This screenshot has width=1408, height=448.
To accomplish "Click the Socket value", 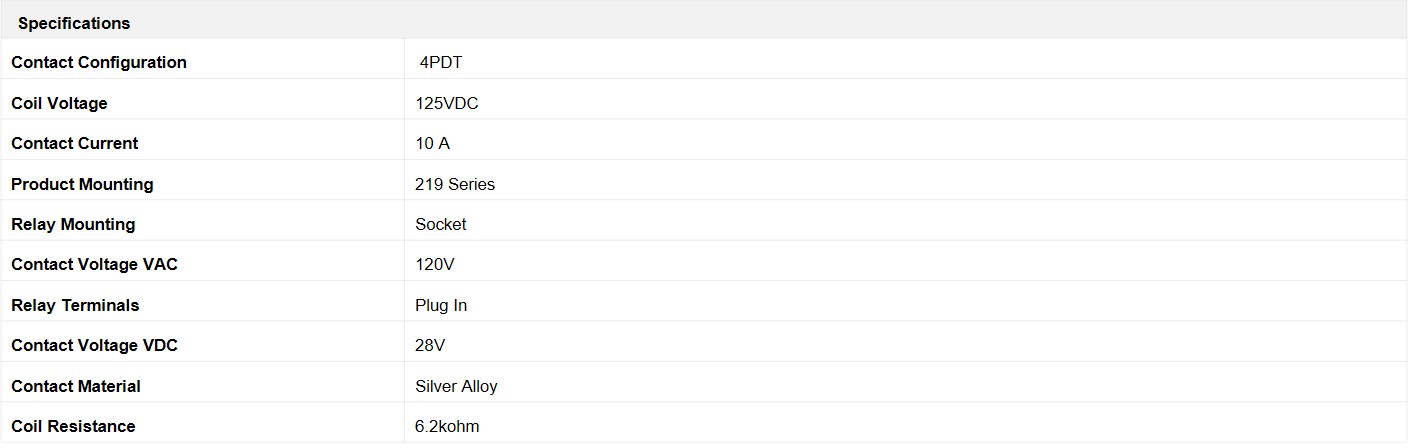I will 441,224.
